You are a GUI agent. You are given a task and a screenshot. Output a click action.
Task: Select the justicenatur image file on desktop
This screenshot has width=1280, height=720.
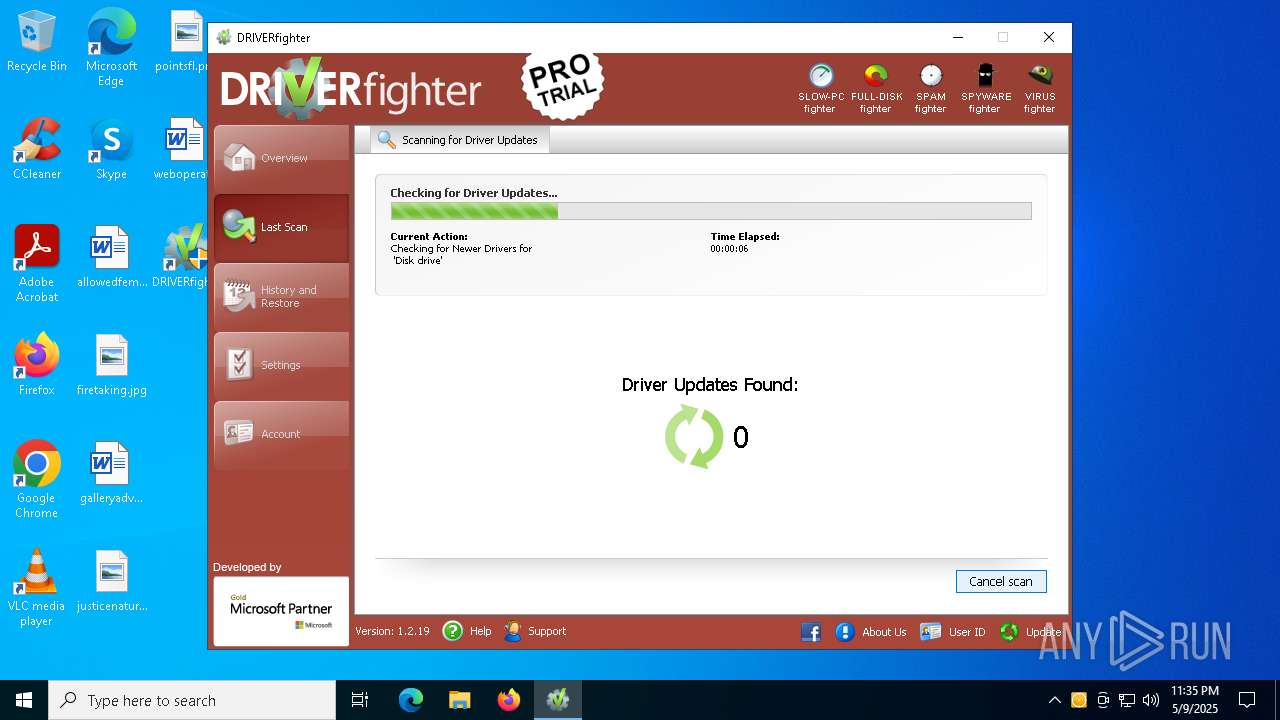pyautogui.click(x=111, y=581)
